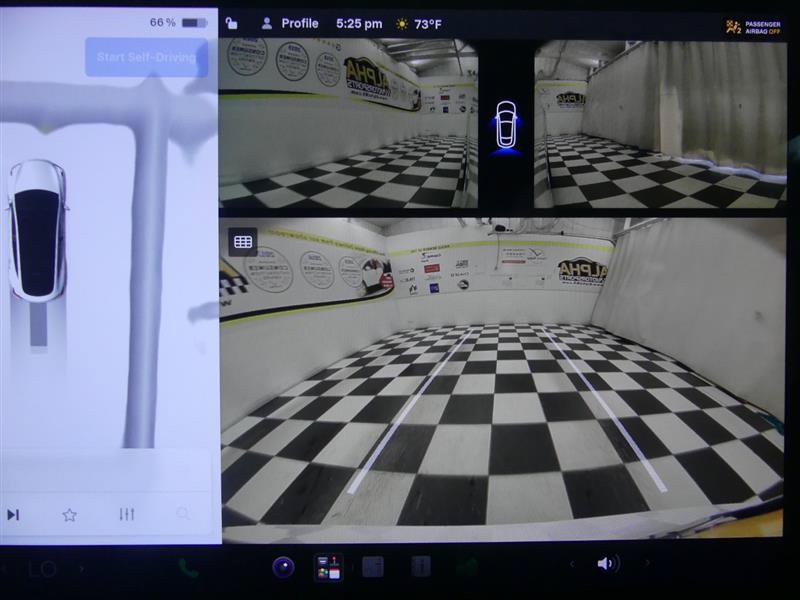This screenshot has width=800, height=600.
Task: Open the app launcher in the dock
Action: pos(328,567)
